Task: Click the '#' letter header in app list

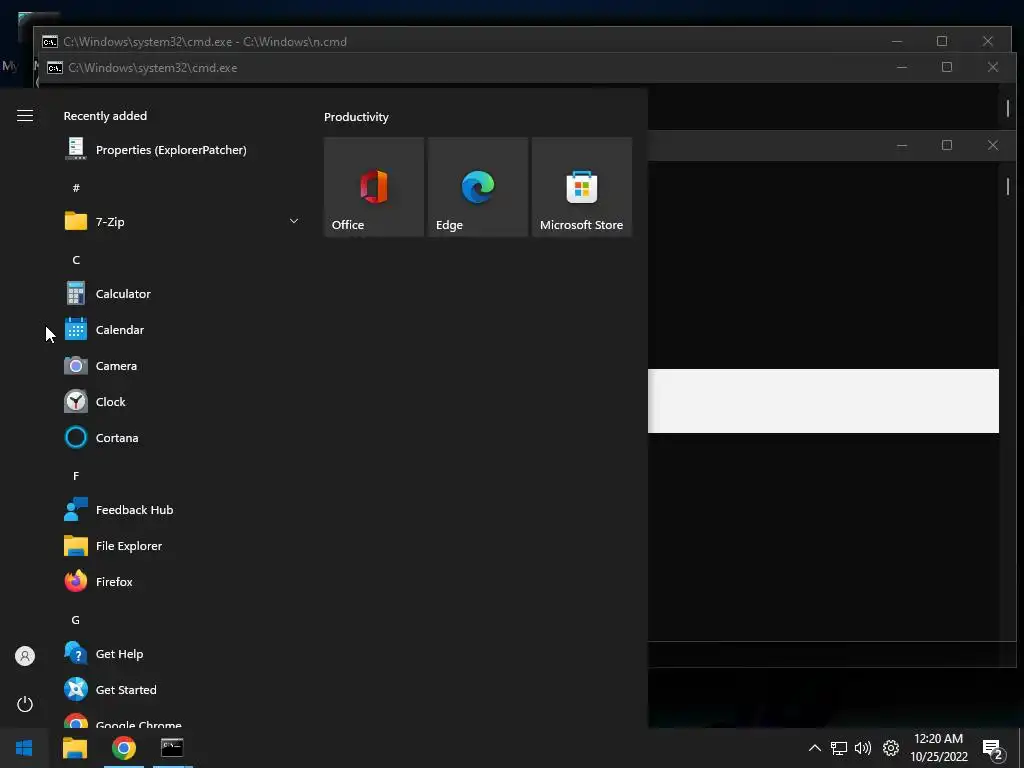Action: coord(76,188)
